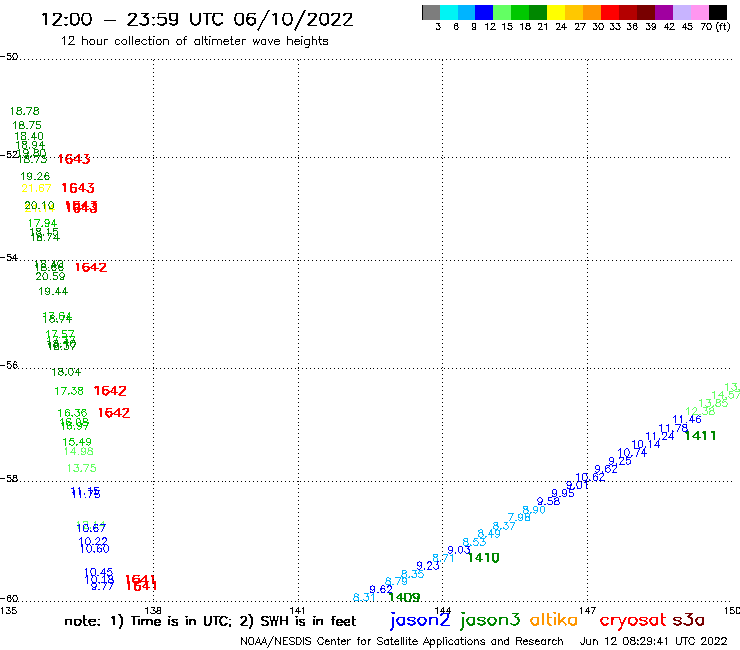Click the longitude axis label 147
Screen dimensions: 740x650
[x=588, y=610]
